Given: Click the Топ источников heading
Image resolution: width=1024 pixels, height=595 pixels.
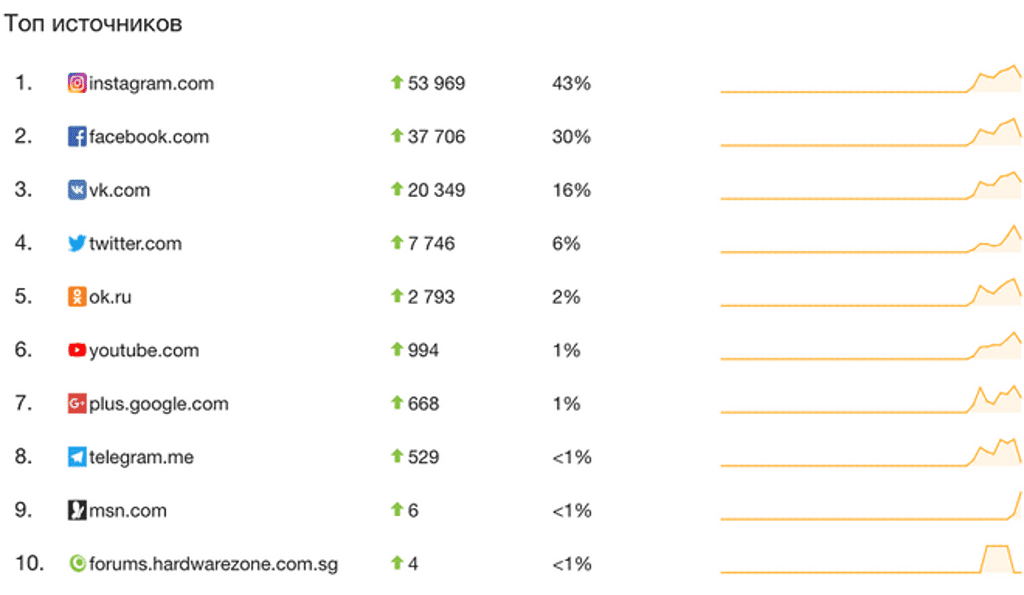Looking at the screenshot, I should point(93,24).
